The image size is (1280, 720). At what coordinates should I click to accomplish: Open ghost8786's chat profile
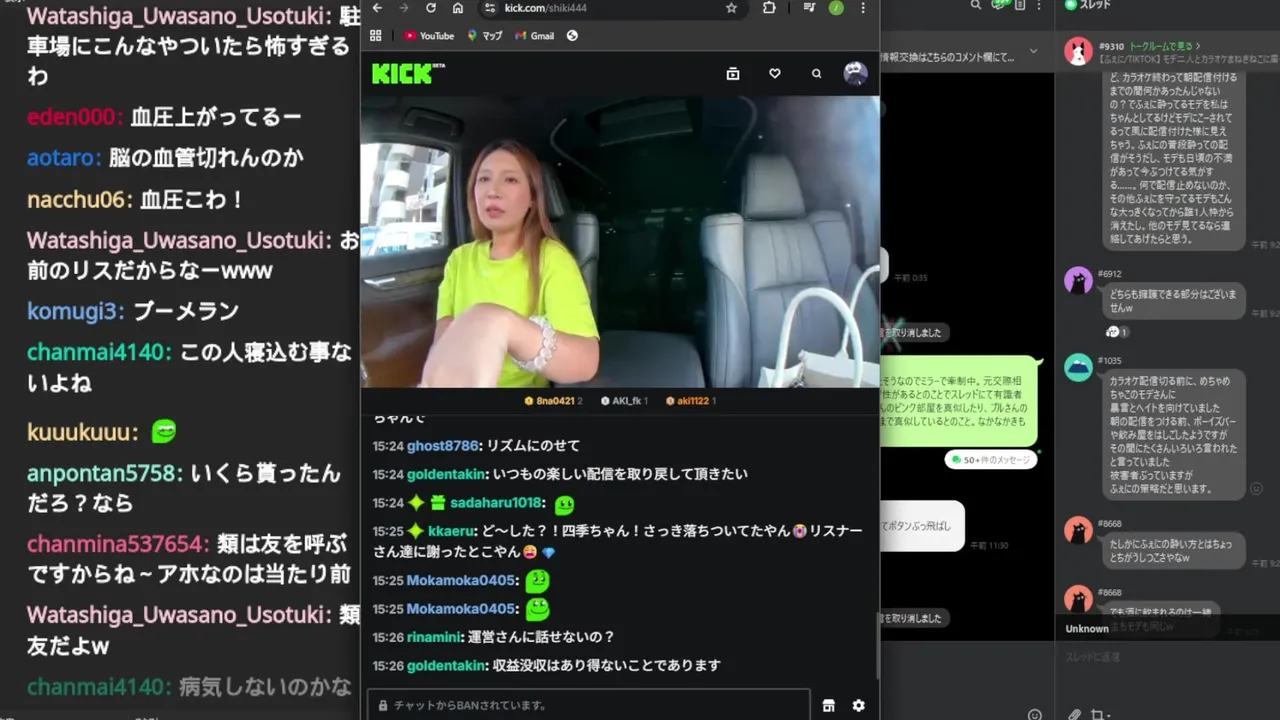point(442,446)
